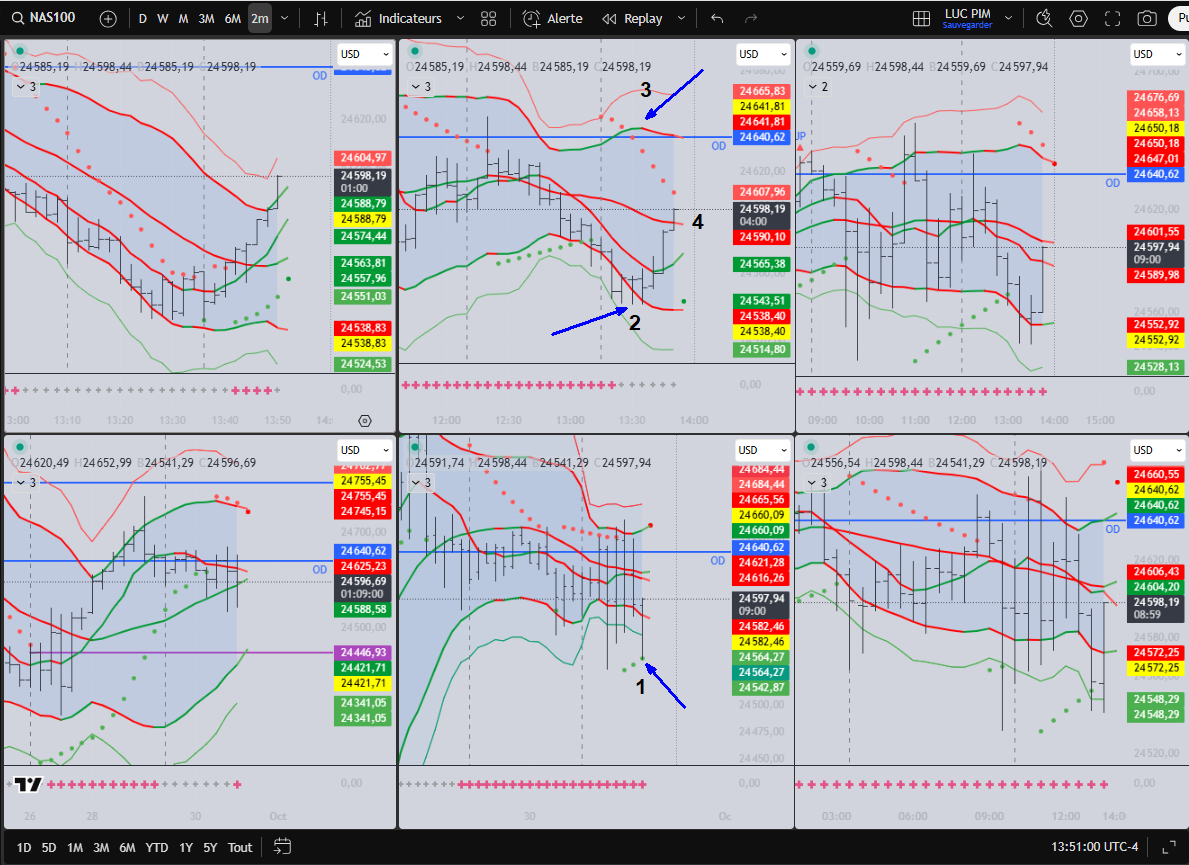
Task: Start bar Replay mode
Action: pos(632,18)
